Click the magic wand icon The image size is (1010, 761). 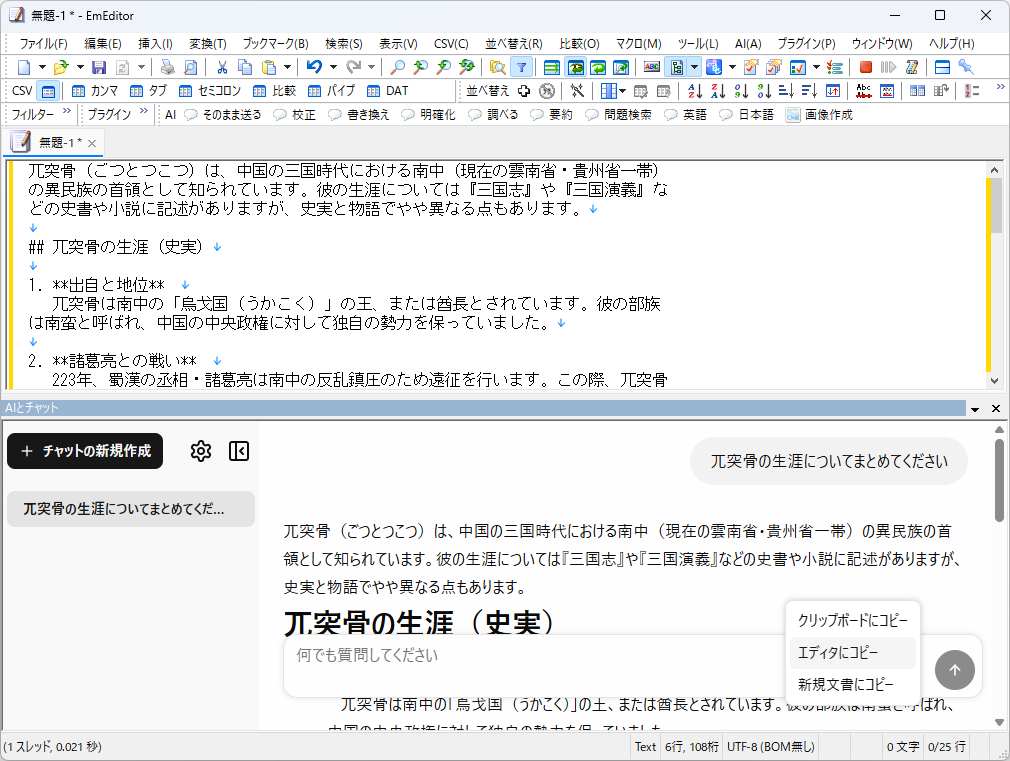pyautogui.click(x=577, y=91)
